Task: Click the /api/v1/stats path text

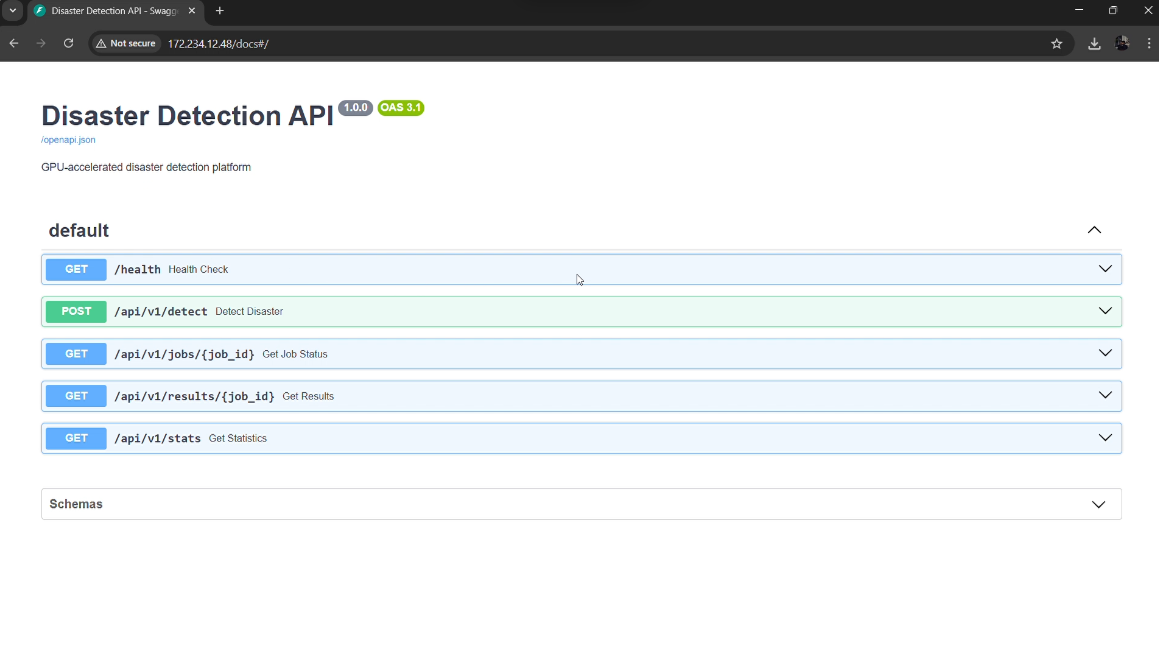Action: point(157,438)
